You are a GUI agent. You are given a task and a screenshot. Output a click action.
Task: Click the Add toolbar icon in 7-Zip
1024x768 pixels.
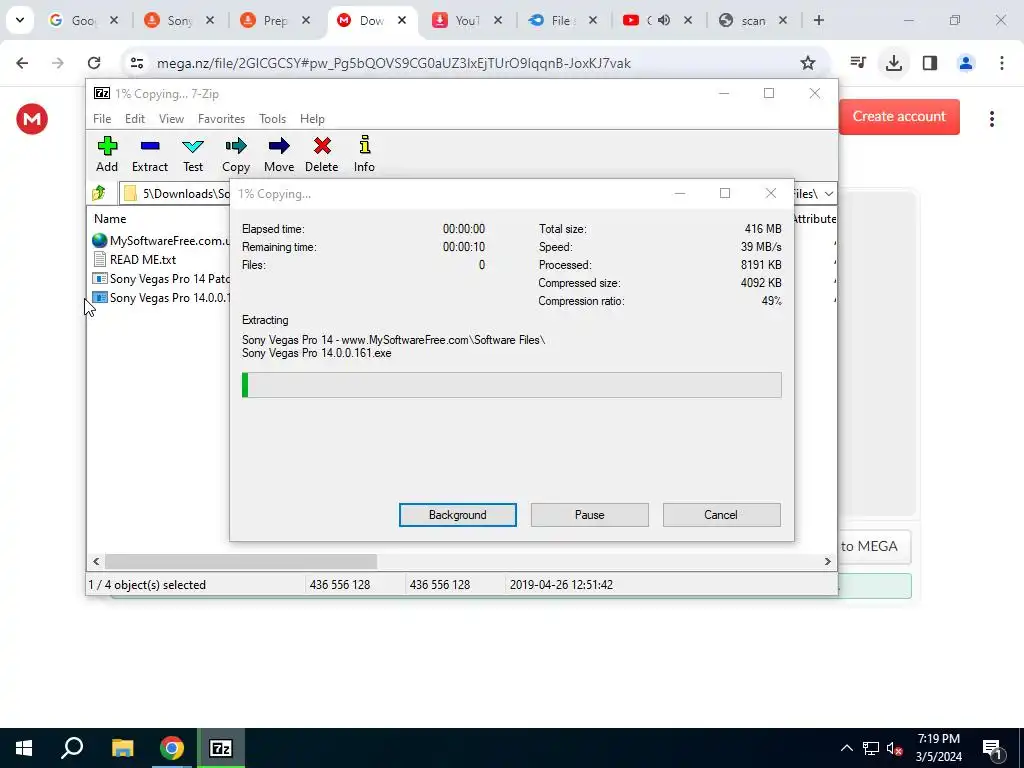(107, 154)
